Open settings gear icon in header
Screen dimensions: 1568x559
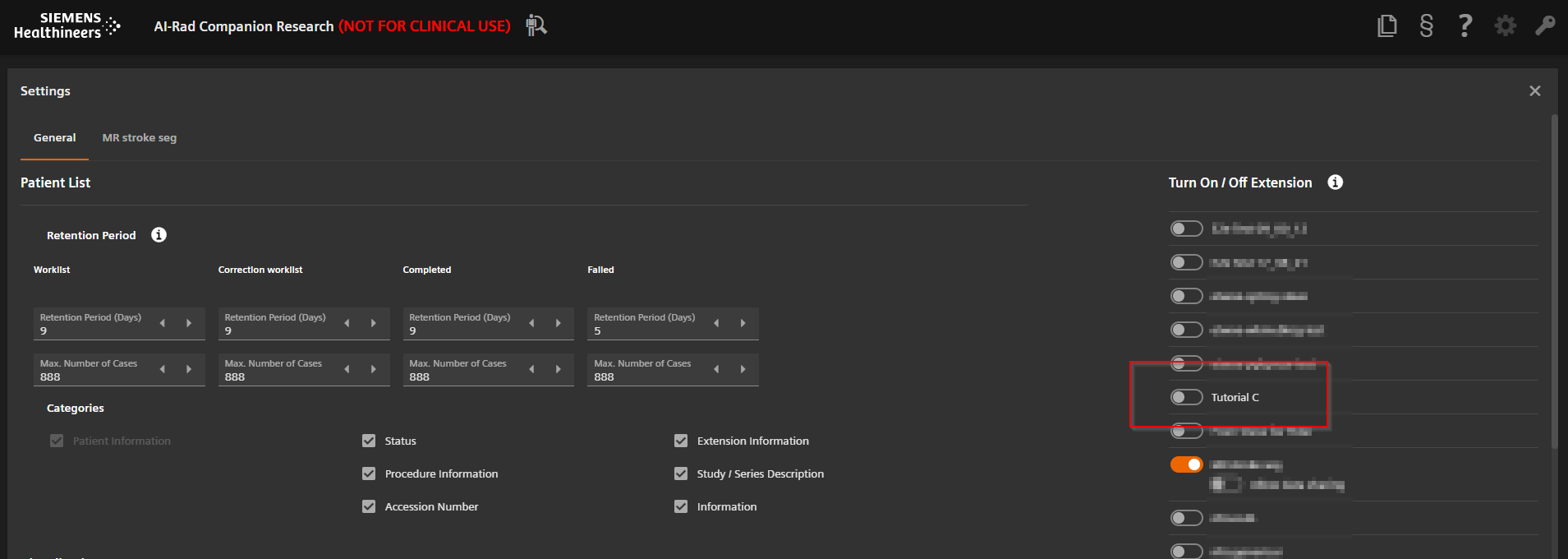1505,26
